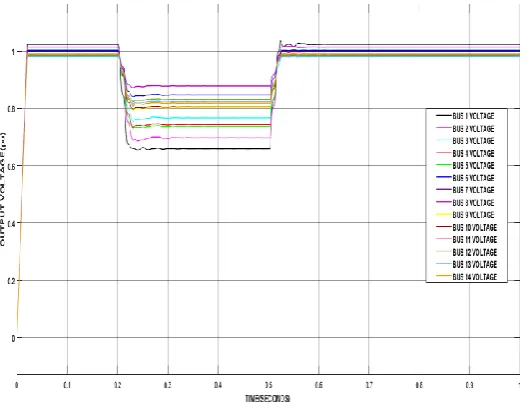Image resolution: width=527 pixels, height=402 pixels.
Task: Select the BUS 3 VOLTAGE legend label
Action: point(473,141)
